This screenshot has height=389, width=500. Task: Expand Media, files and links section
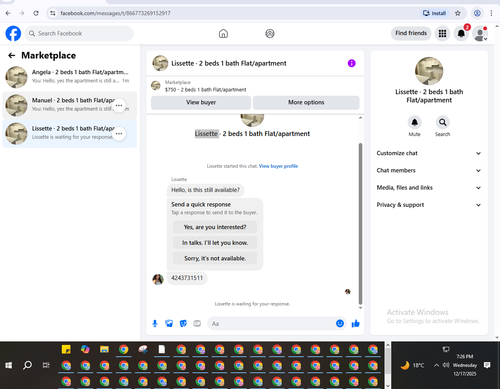[x=429, y=188]
